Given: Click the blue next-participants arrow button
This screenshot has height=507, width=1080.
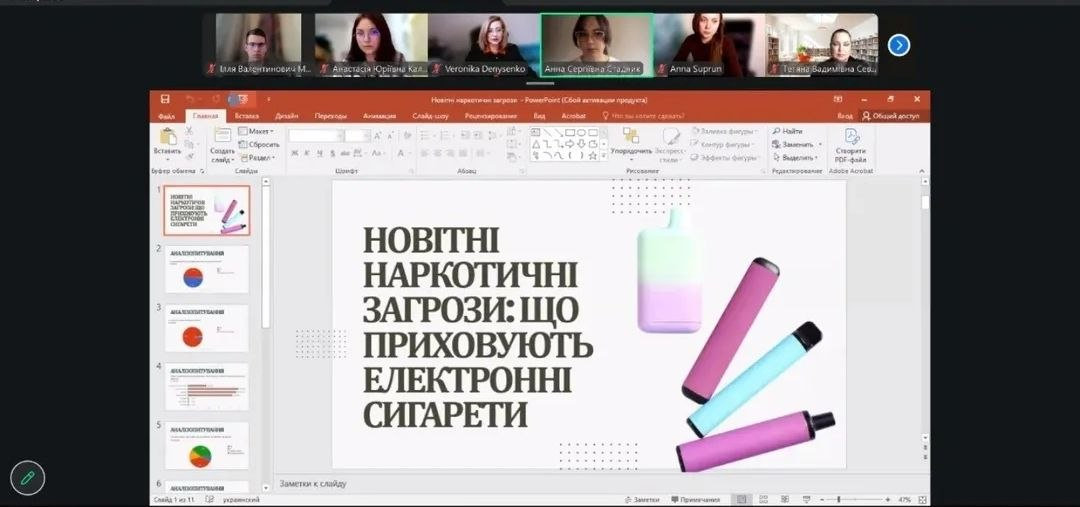Looking at the screenshot, I should tap(899, 45).
